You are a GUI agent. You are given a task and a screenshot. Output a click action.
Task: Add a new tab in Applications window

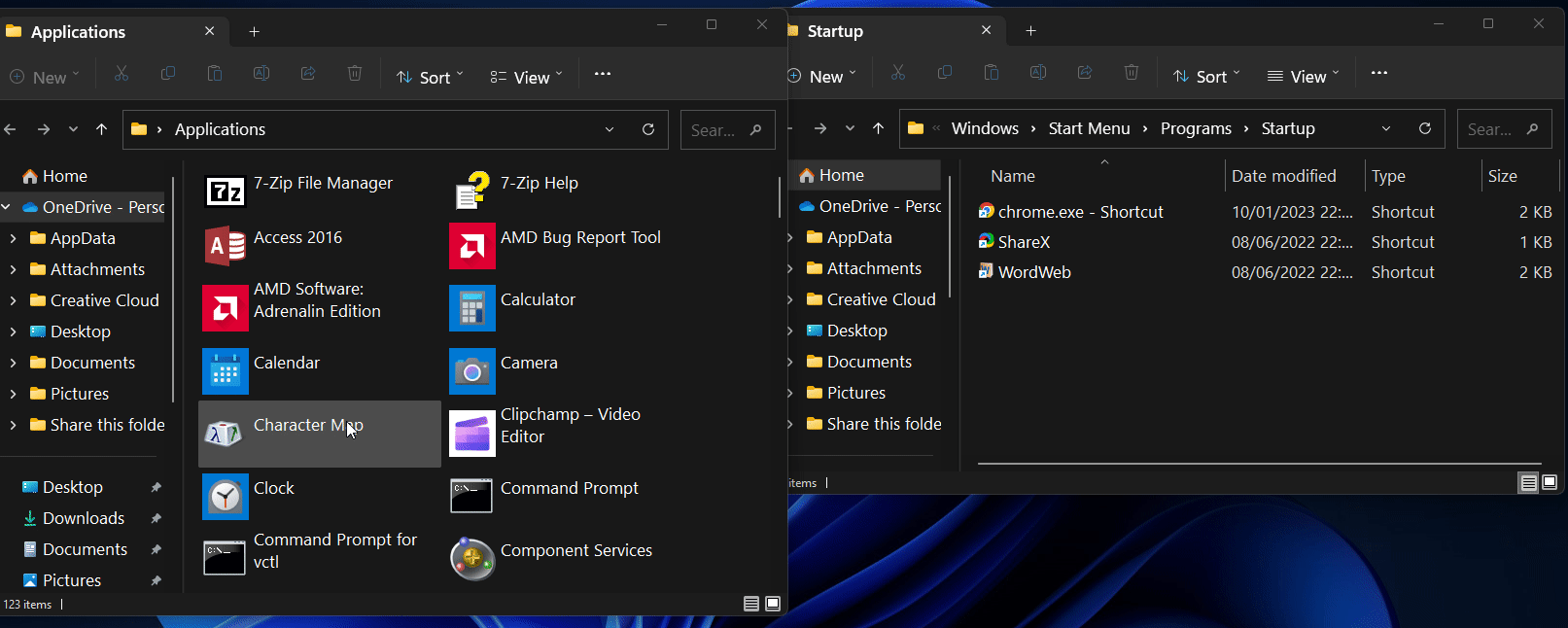254,31
